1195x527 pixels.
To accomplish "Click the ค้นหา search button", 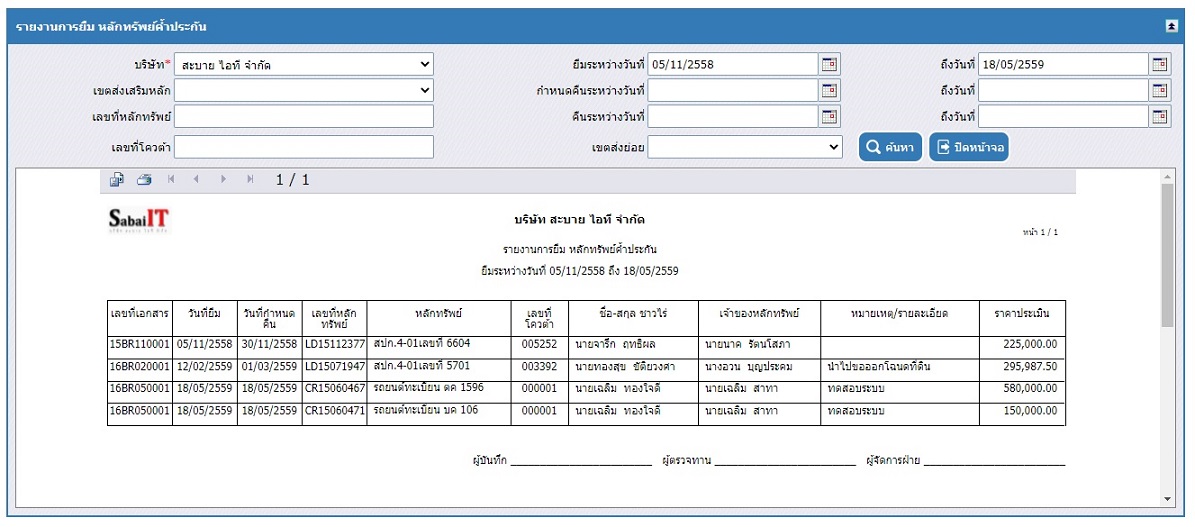I will pyautogui.click(x=890, y=146).
